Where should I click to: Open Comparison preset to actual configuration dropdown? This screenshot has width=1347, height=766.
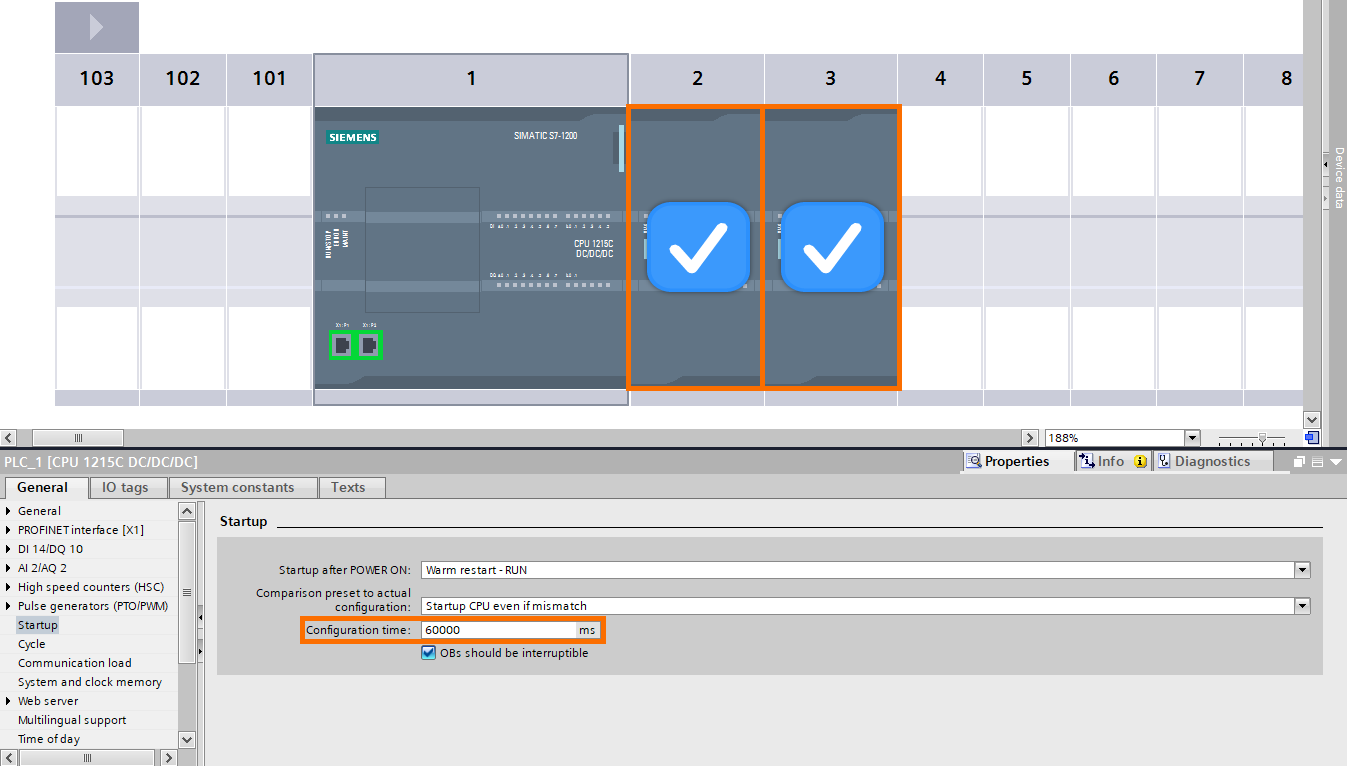tap(1302, 606)
